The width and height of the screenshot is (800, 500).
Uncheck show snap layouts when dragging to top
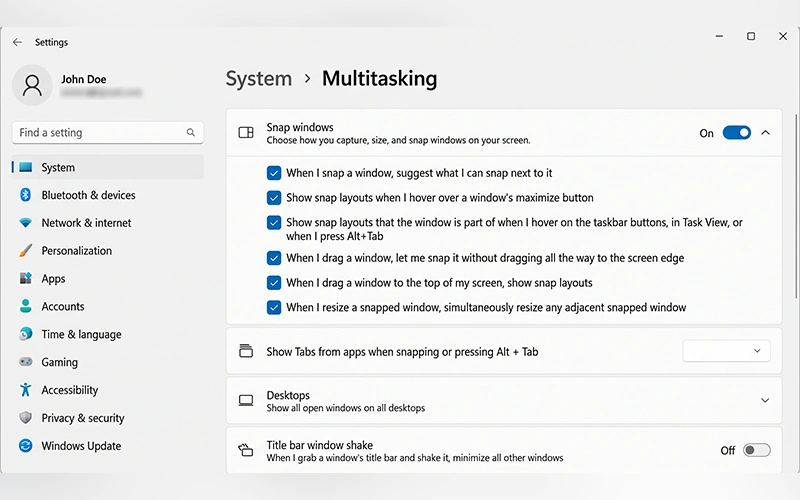point(274,283)
